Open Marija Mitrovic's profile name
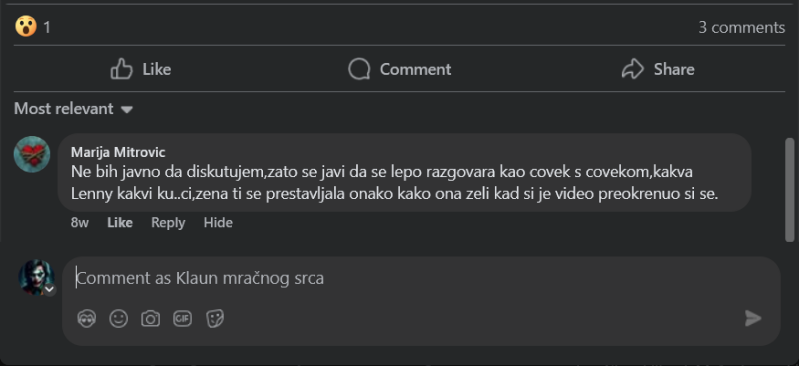Image resolution: width=799 pixels, height=366 pixels. (x=118, y=152)
